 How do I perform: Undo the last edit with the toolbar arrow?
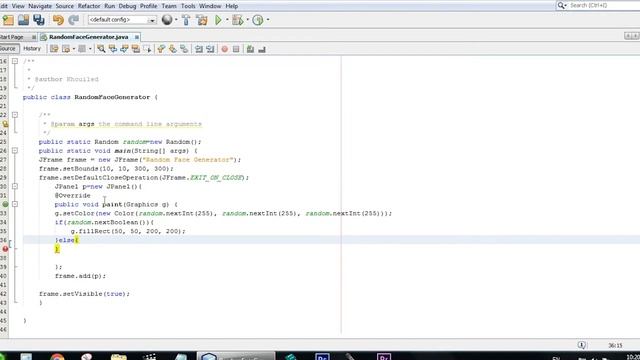coord(58,20)
